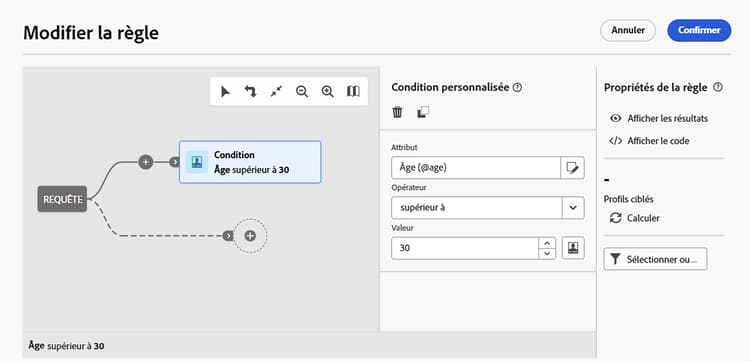
Task: Click the fit-to-screen collapse arrows icon
Action: (x=276, y=91)
